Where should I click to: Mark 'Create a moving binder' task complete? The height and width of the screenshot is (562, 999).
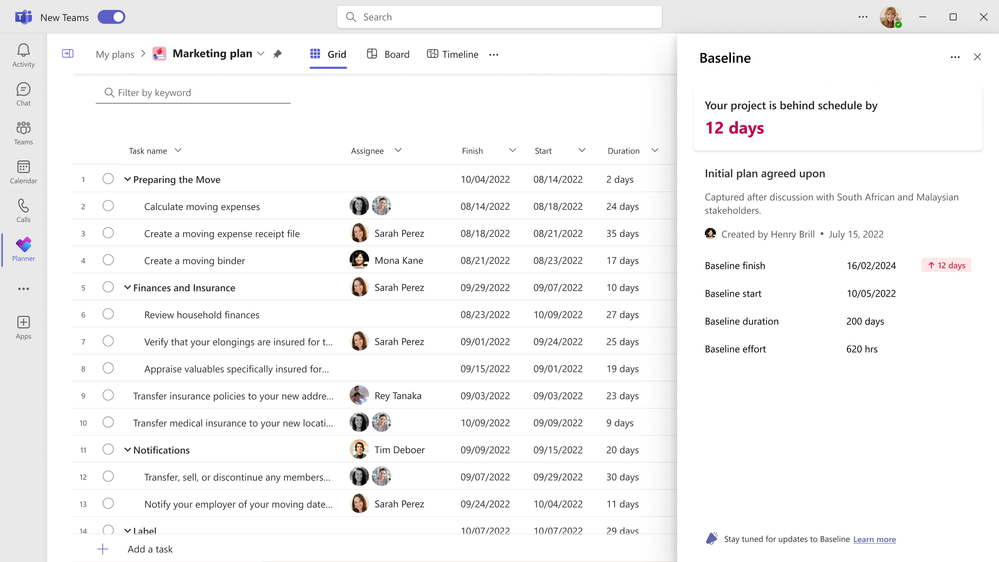tap(108, 260)
